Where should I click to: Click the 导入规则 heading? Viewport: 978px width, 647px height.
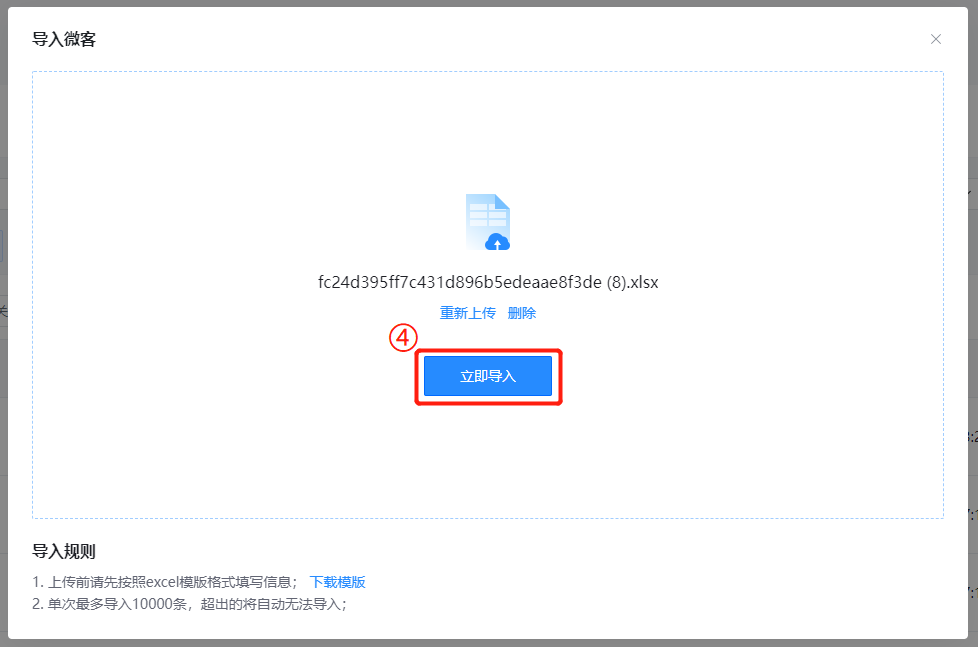pyautogui.click(x=64, y=552)
